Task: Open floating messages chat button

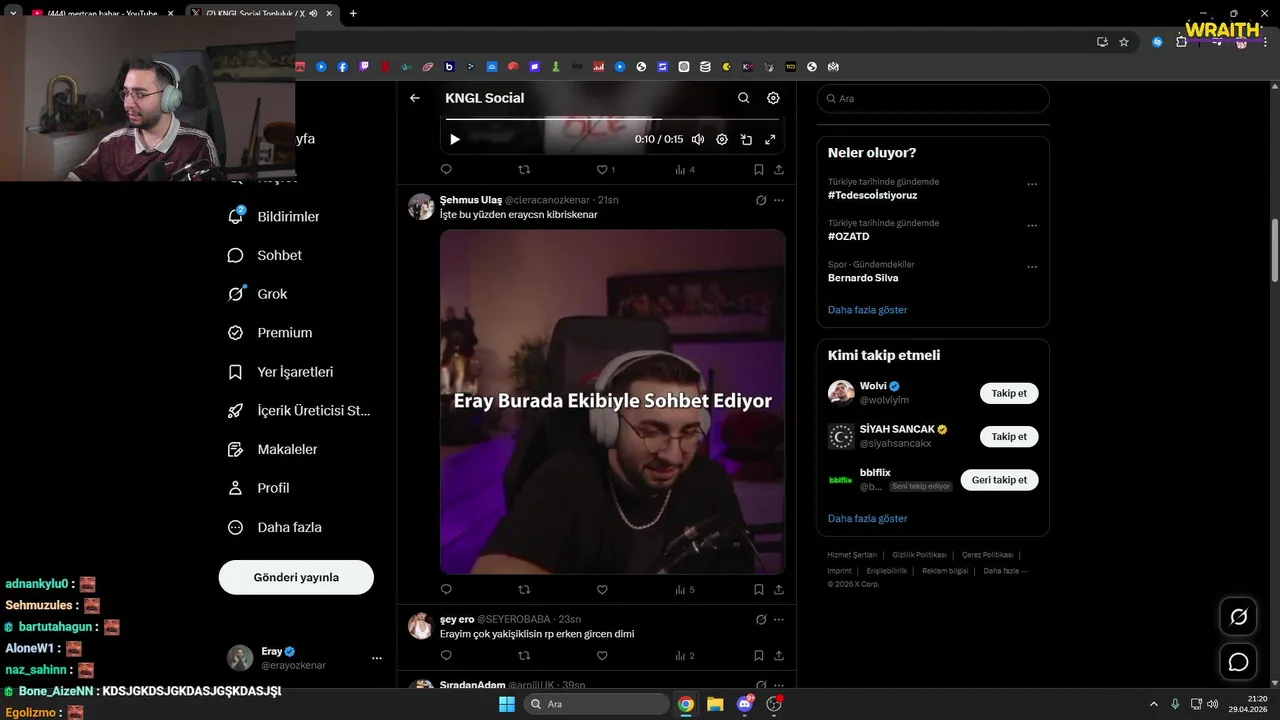Action: pyautogui.click(x=1238, y=662)
